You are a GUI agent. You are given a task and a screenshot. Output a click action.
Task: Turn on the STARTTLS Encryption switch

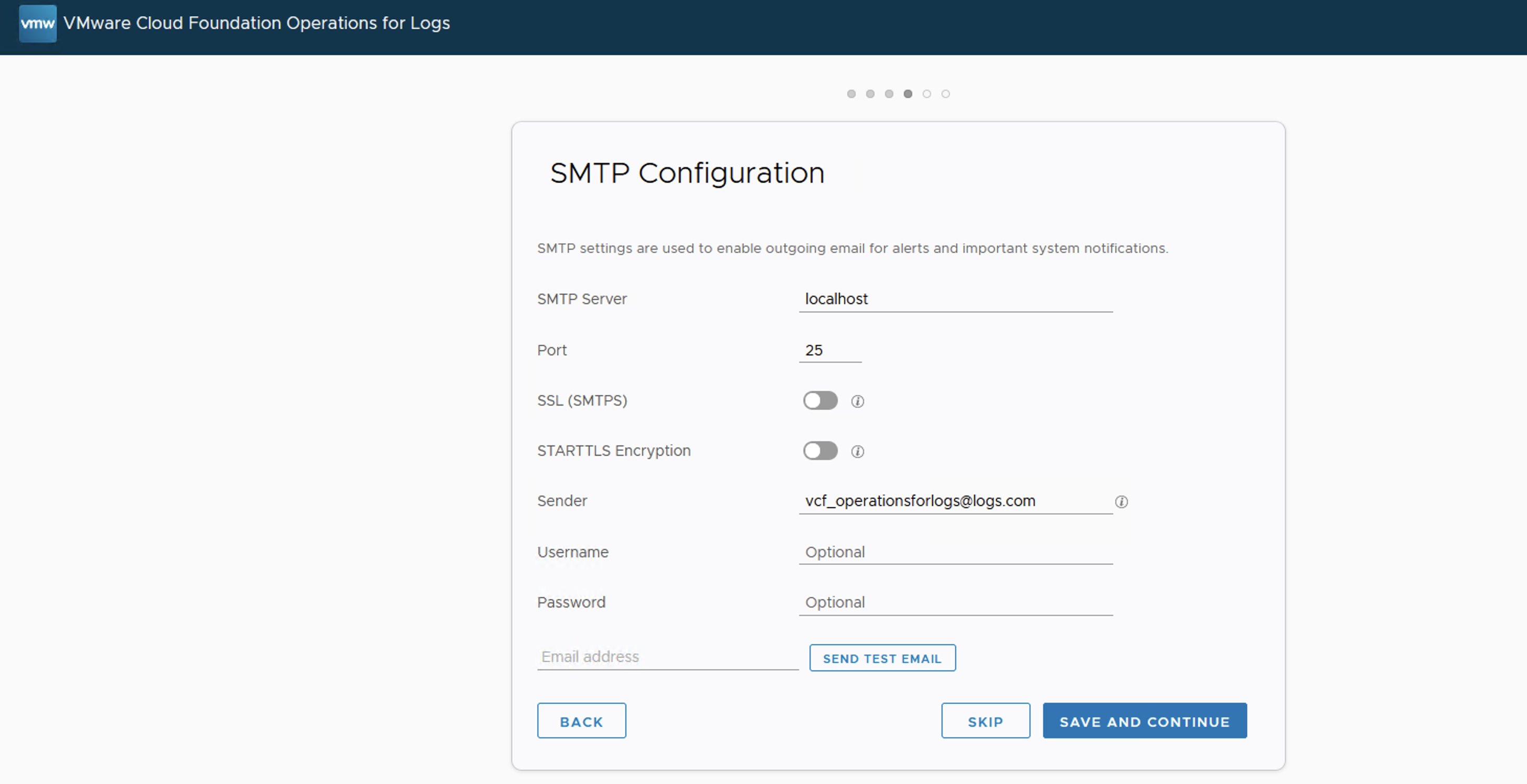pos(820,451)
